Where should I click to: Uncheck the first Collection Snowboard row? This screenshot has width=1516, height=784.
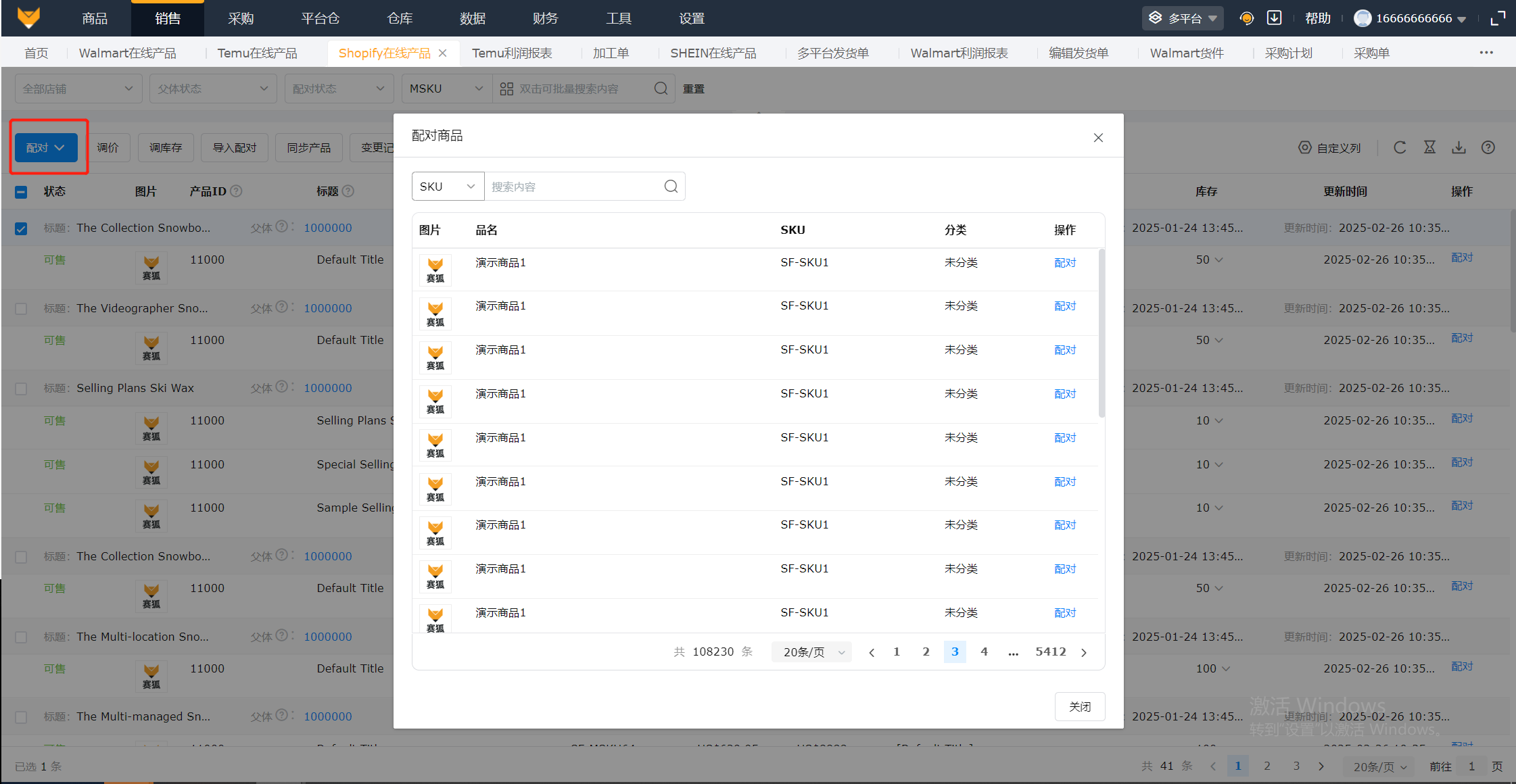pyautogui.click(x=21, y=228)
